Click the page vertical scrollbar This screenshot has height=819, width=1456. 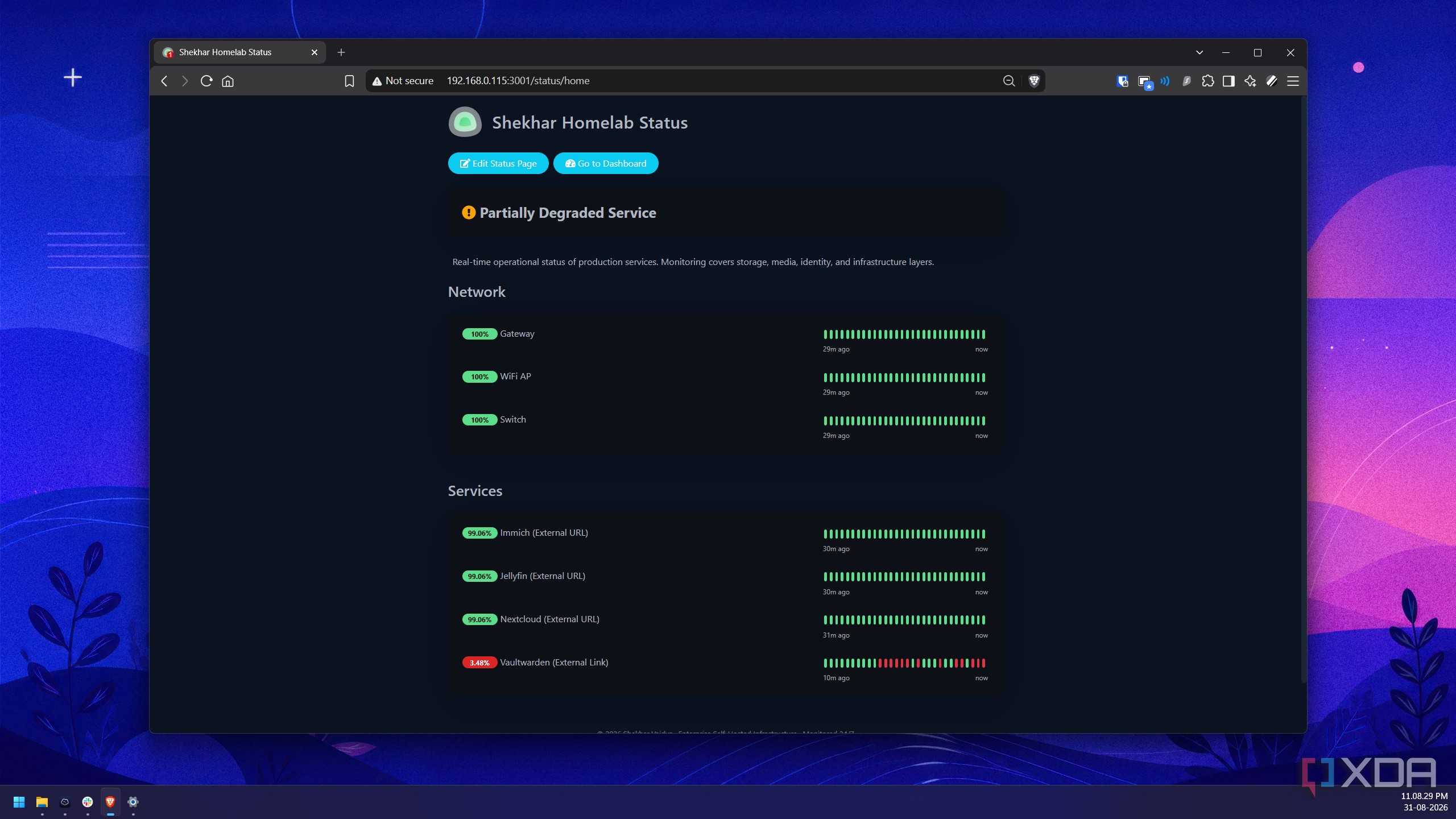pyautogui.click(x=1304, y=390)
